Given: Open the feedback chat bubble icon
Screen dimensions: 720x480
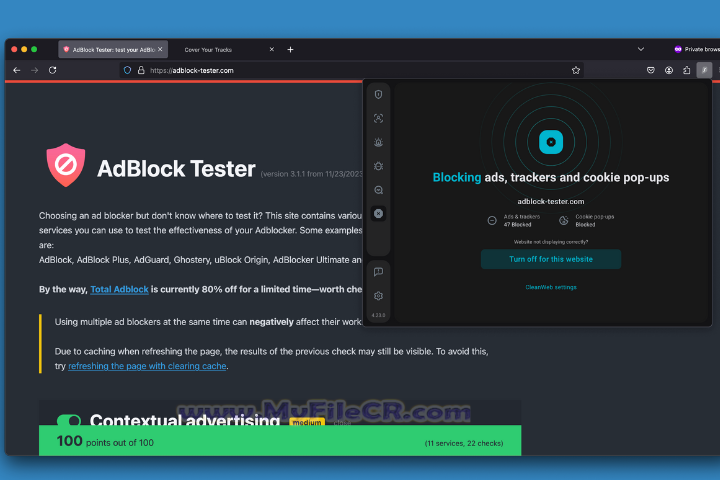Looking at the screenshot, I should click(x=378, y=272).
